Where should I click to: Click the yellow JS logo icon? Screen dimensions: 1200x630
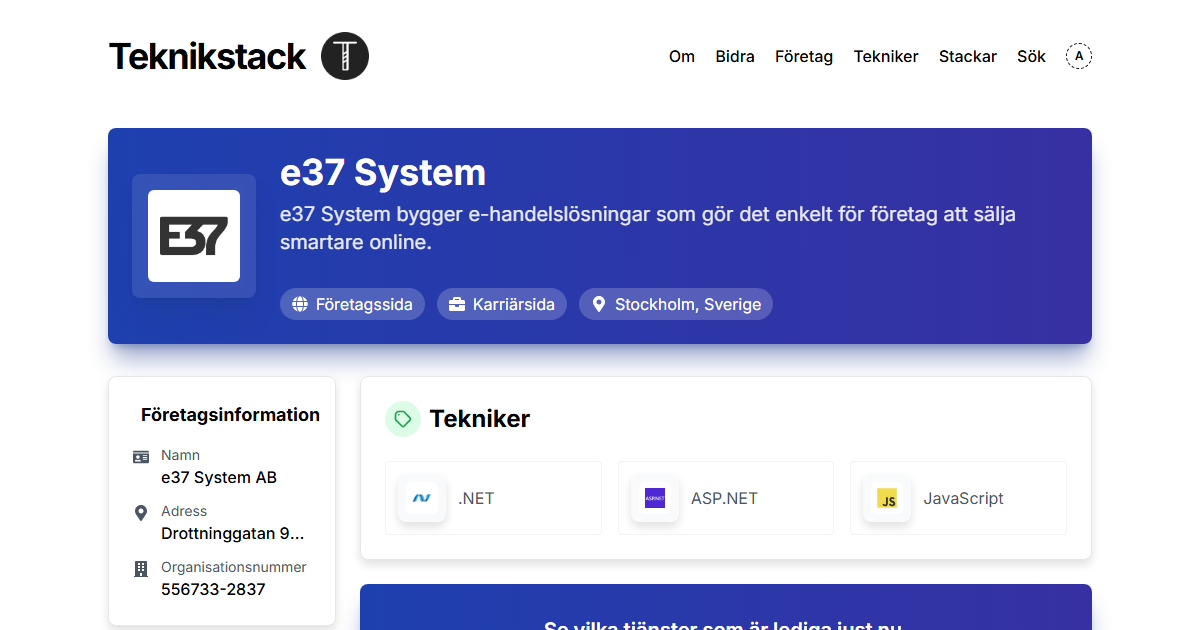887,498
